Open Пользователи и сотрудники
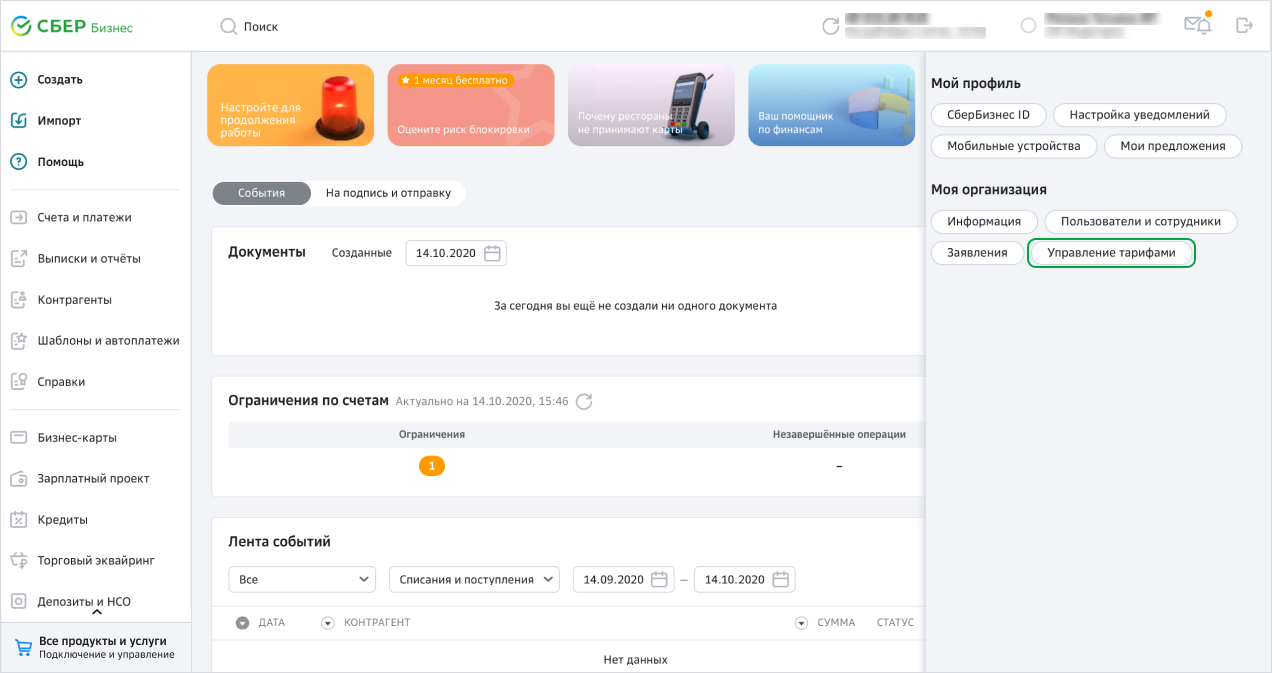The image size is (1272, 673). (x=1141, y=222)
